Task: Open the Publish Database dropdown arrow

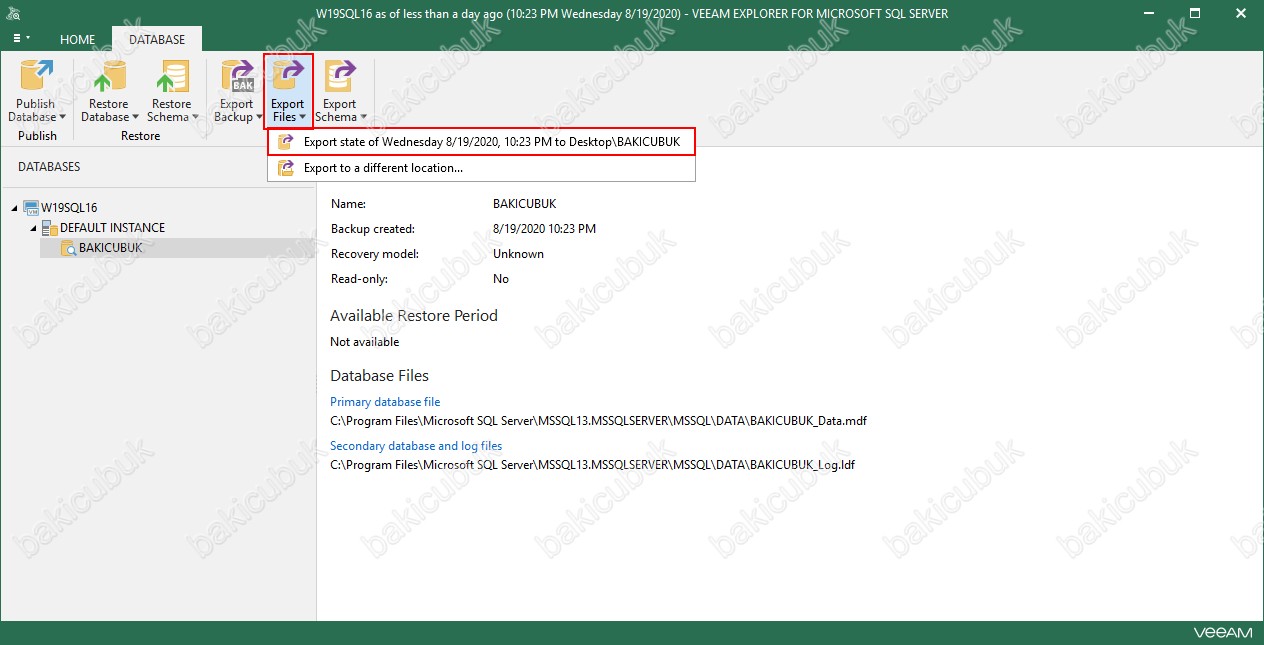Action: [62, 118]
